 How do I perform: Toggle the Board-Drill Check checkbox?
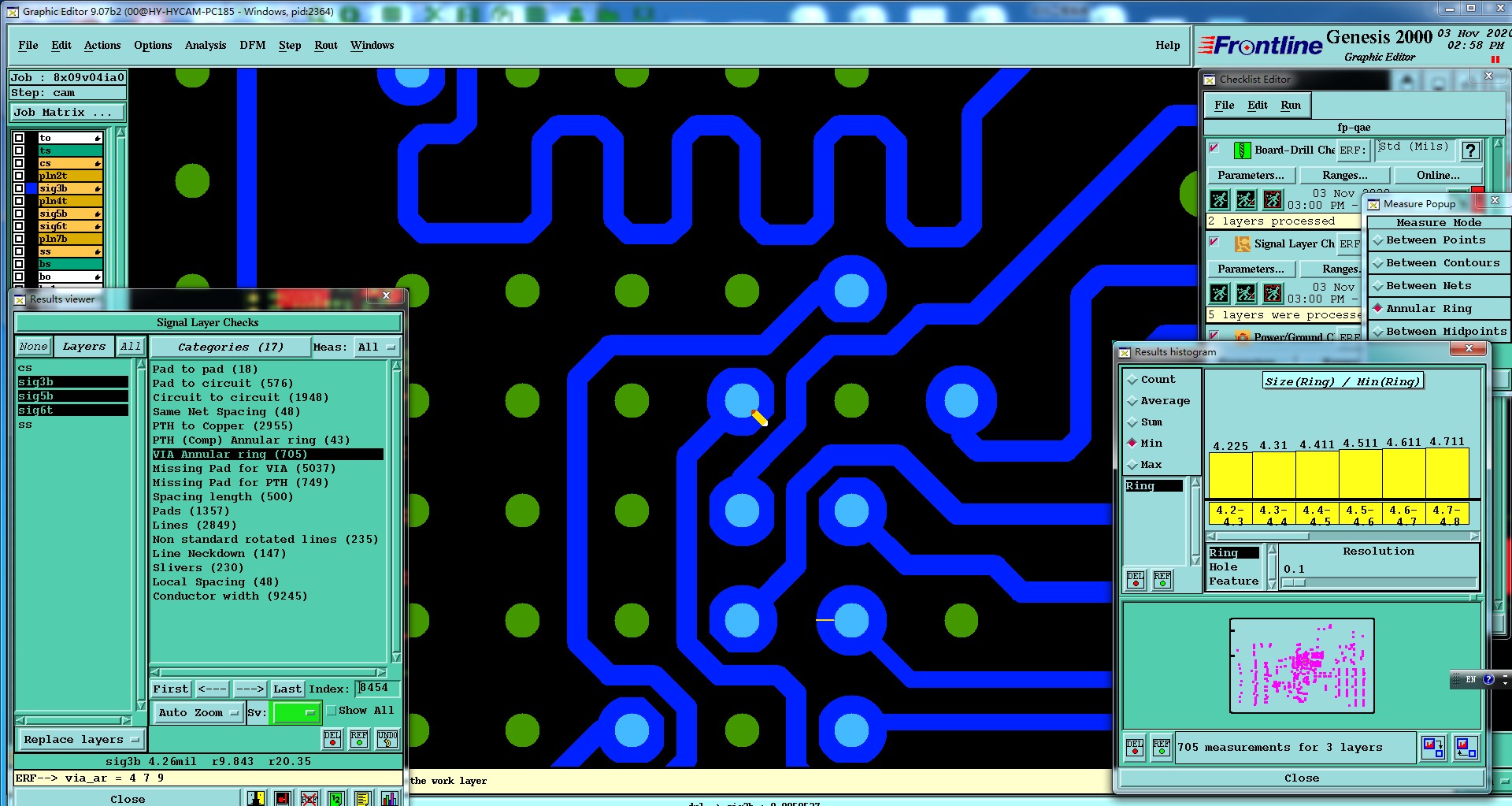click(x=1214, y=148)
